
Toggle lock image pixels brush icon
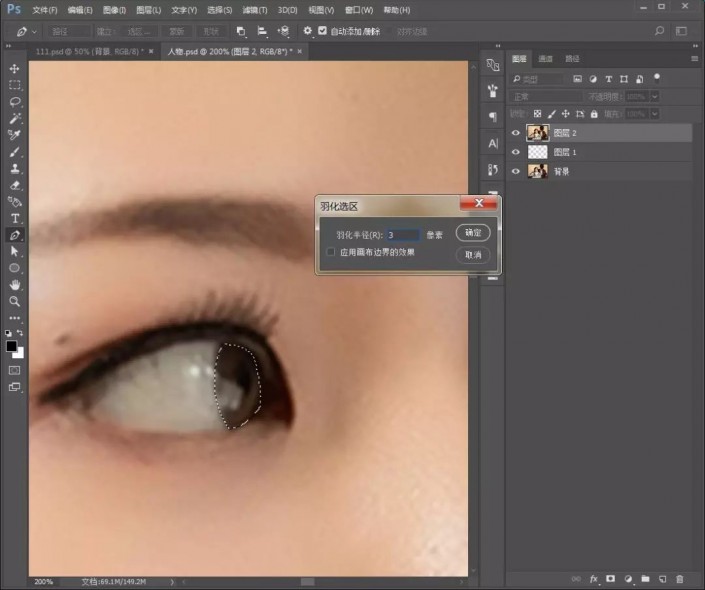pos(552,114)
